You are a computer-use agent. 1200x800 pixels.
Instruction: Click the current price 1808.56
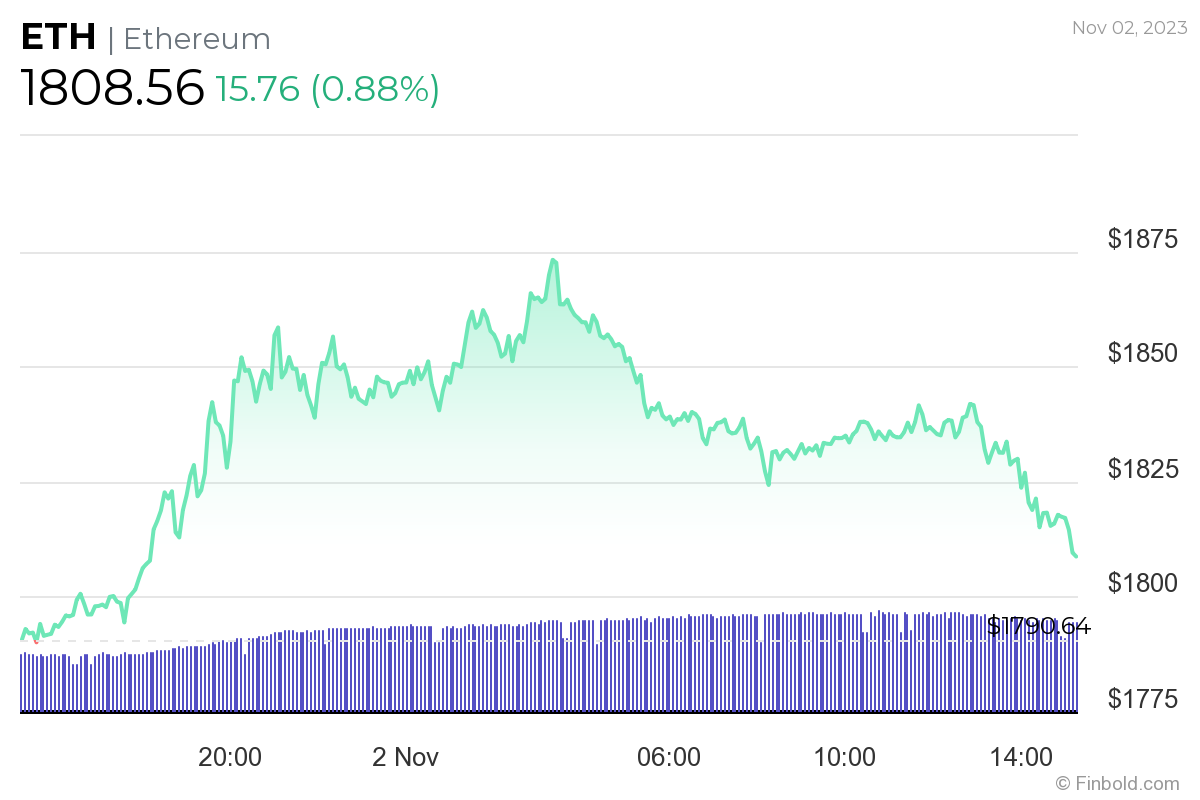[112, 89]
